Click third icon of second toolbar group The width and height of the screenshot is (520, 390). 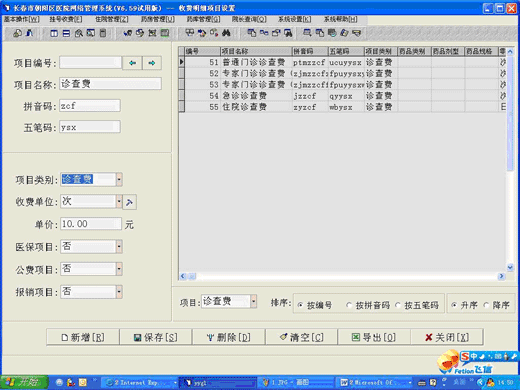tap(79, 33)
